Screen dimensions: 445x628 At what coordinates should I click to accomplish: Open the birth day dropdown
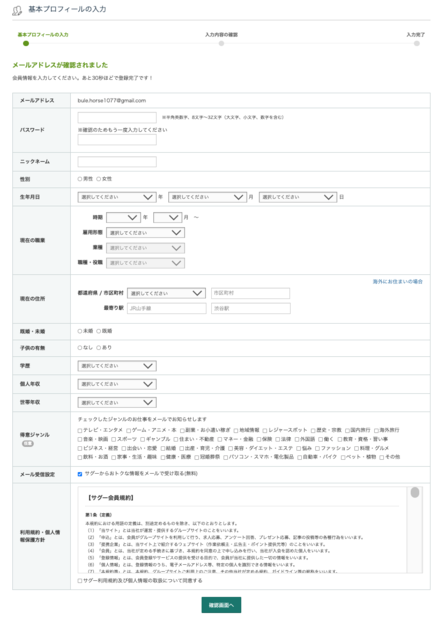coord(298,197)
